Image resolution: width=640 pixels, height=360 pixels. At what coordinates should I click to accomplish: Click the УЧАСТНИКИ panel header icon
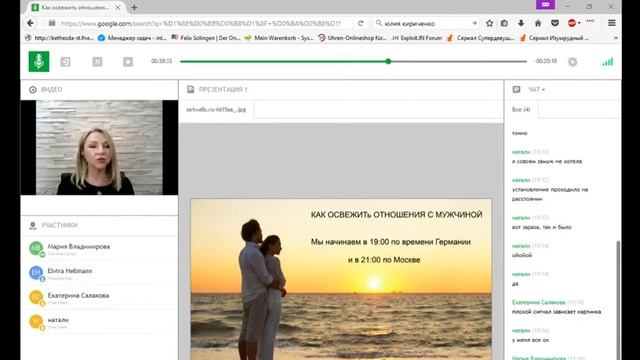[x=33, y=225]
